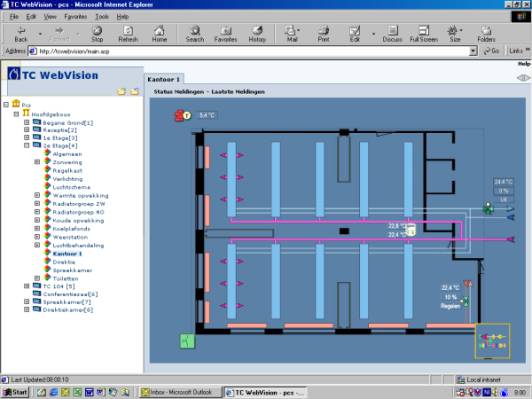Open the Laatste Meldingen link
The height and width of the screenshot is (399, 532).
tap(238, 92)
